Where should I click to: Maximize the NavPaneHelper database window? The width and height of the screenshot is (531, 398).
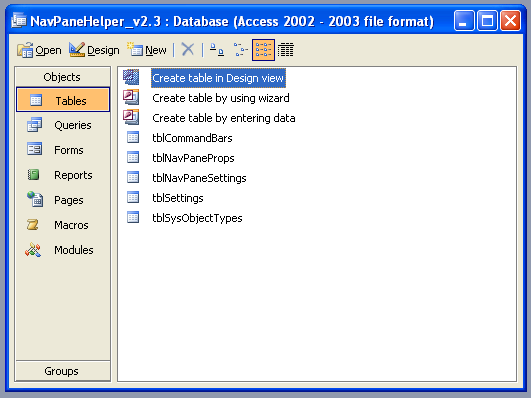(x=487, y=21)
